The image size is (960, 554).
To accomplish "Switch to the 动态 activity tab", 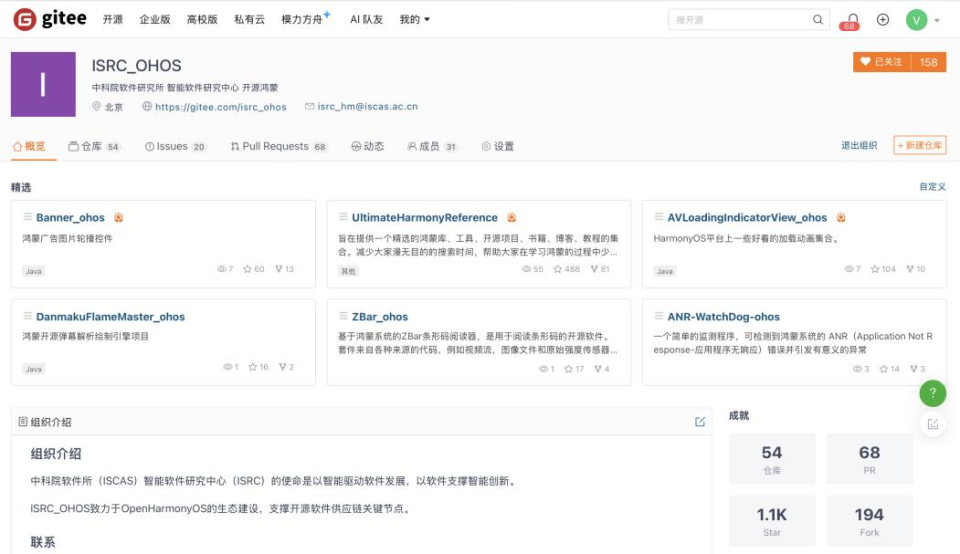I will (x=367, y=146).
